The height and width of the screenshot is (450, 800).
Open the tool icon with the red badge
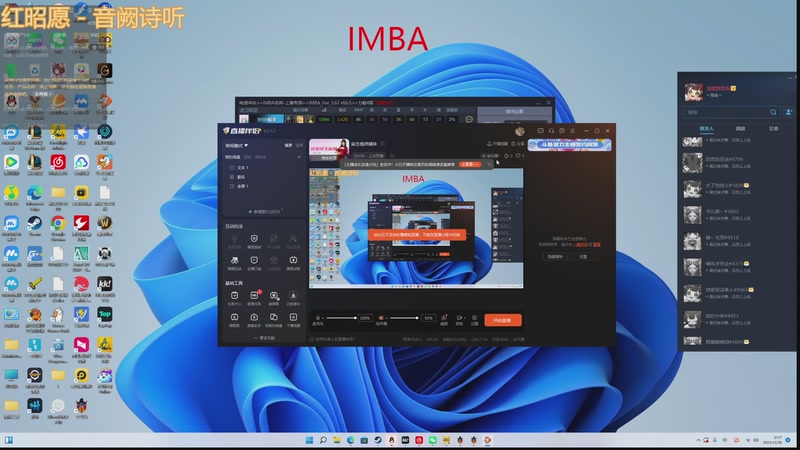[x=254, y=297]
